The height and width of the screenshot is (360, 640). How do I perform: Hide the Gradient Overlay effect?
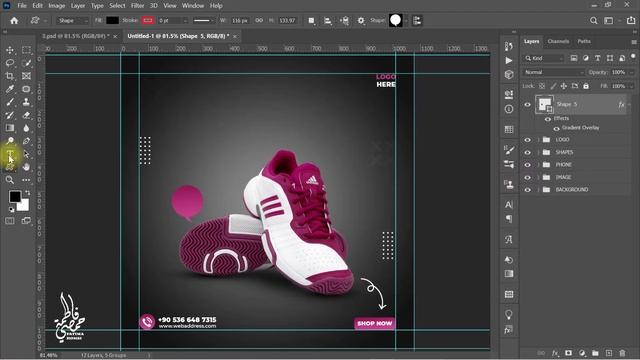tap(556, 128)
